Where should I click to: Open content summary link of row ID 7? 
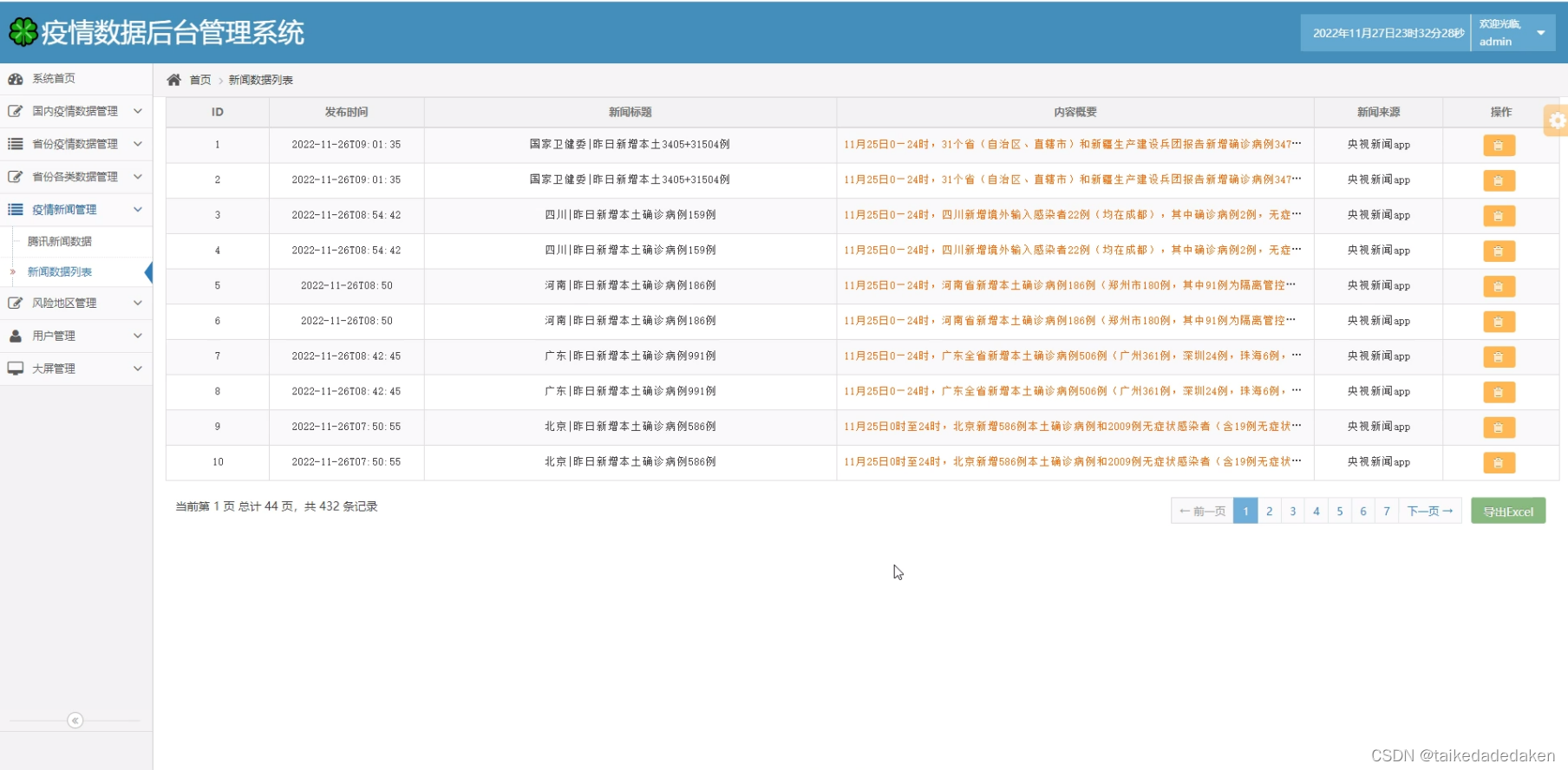1072,356
